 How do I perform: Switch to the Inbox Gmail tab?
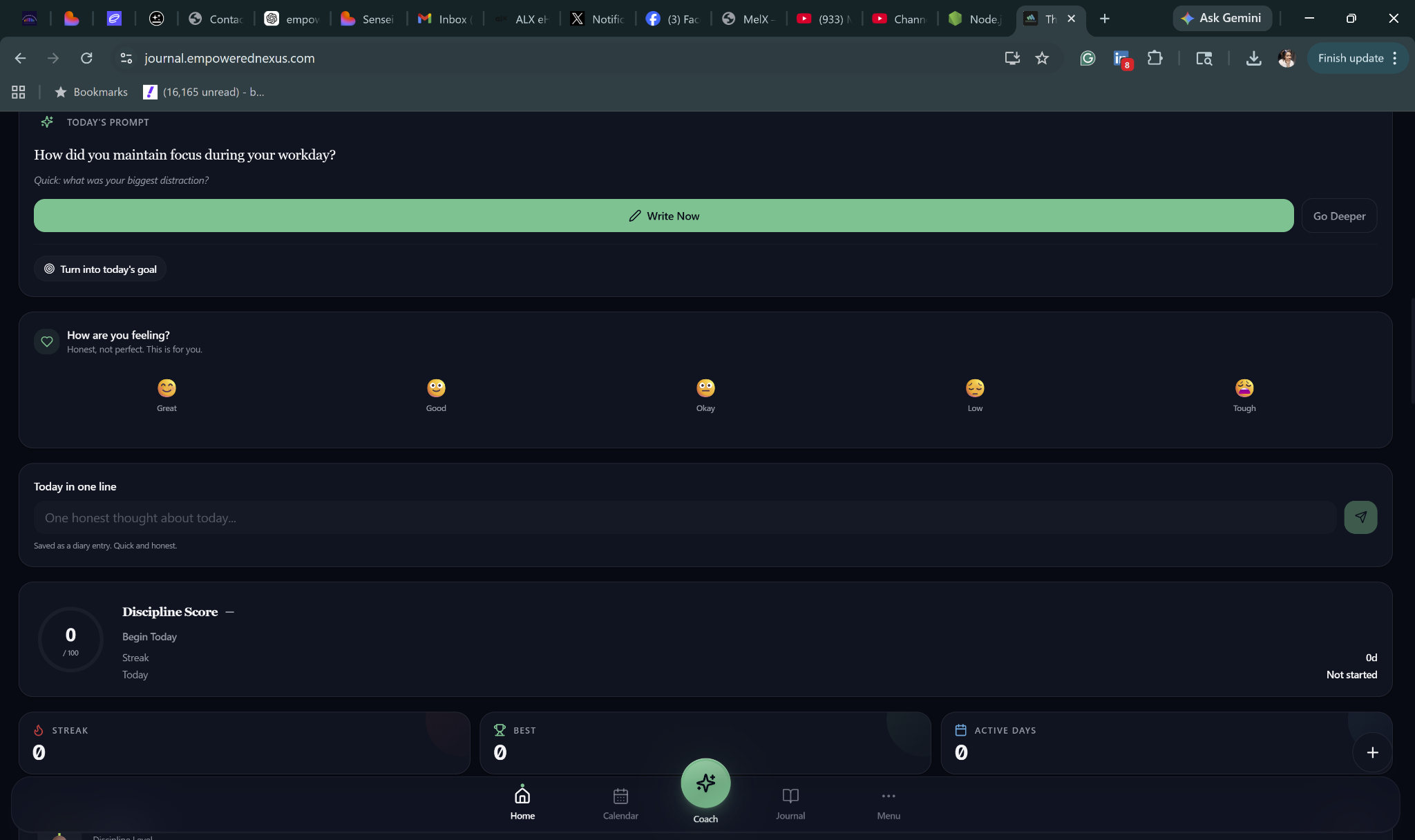(x=444, y=19)
